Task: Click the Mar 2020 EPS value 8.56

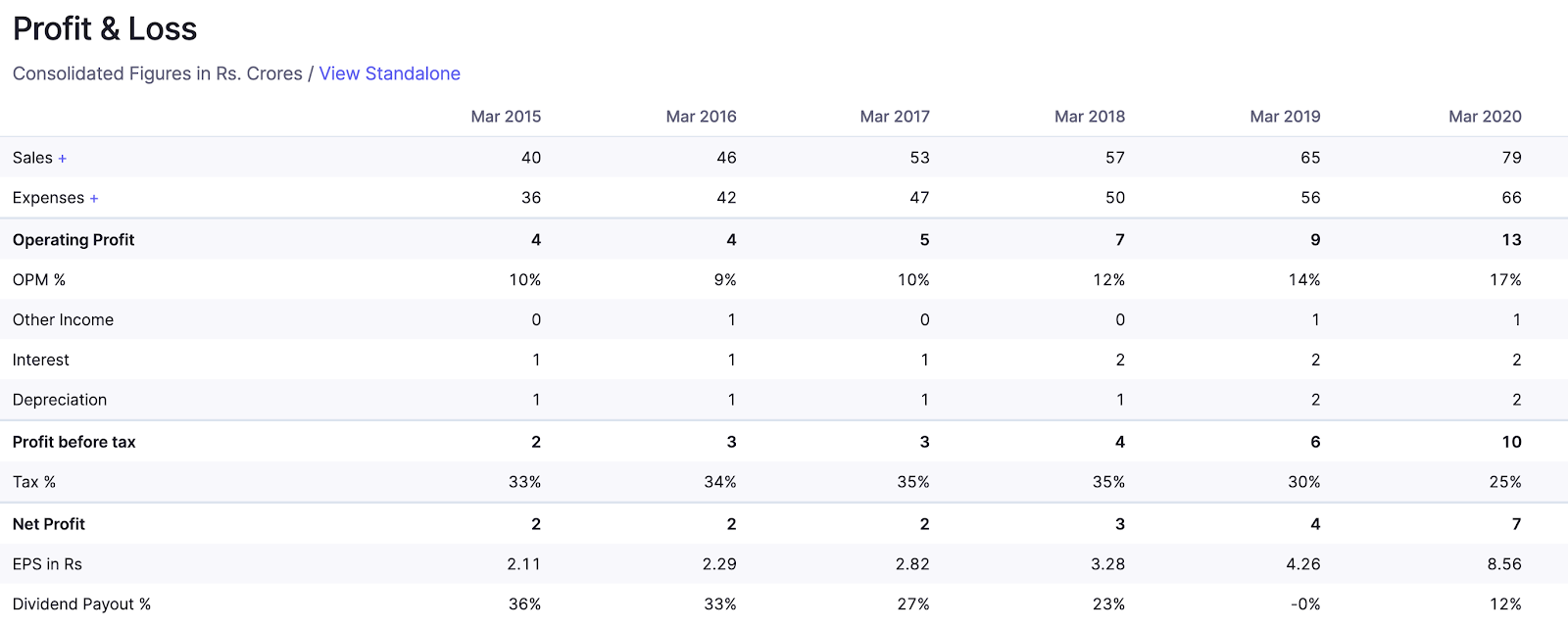Action: pos(1503,564)
